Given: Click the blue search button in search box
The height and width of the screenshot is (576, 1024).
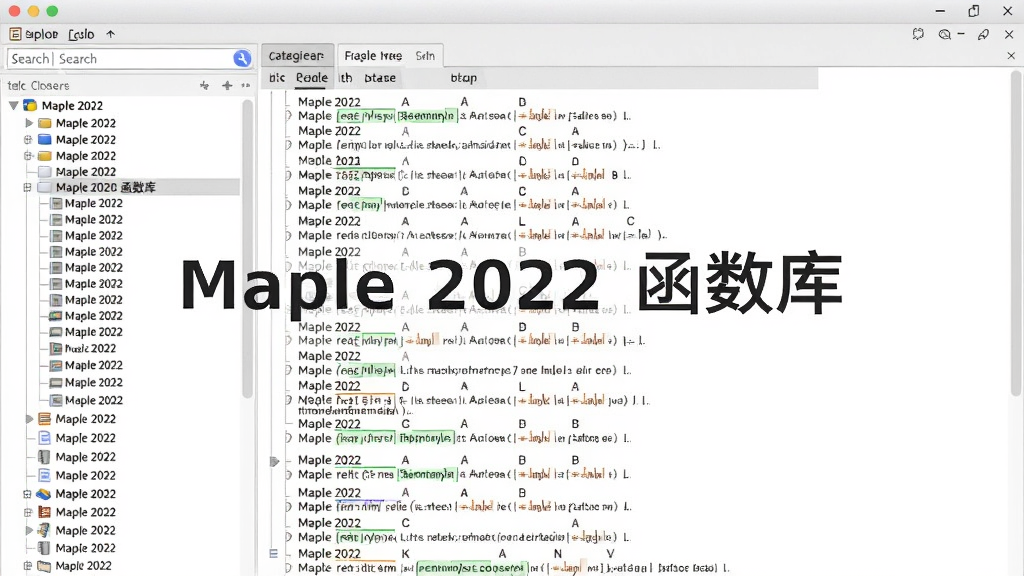Looking at the screenshot, I should [x=242, y=59].
